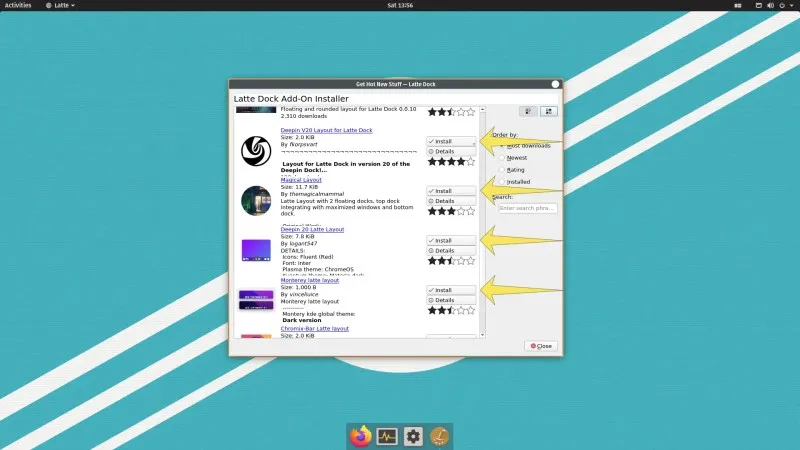
Task: Open Firefox from the dock
Action: coord(361,436)
